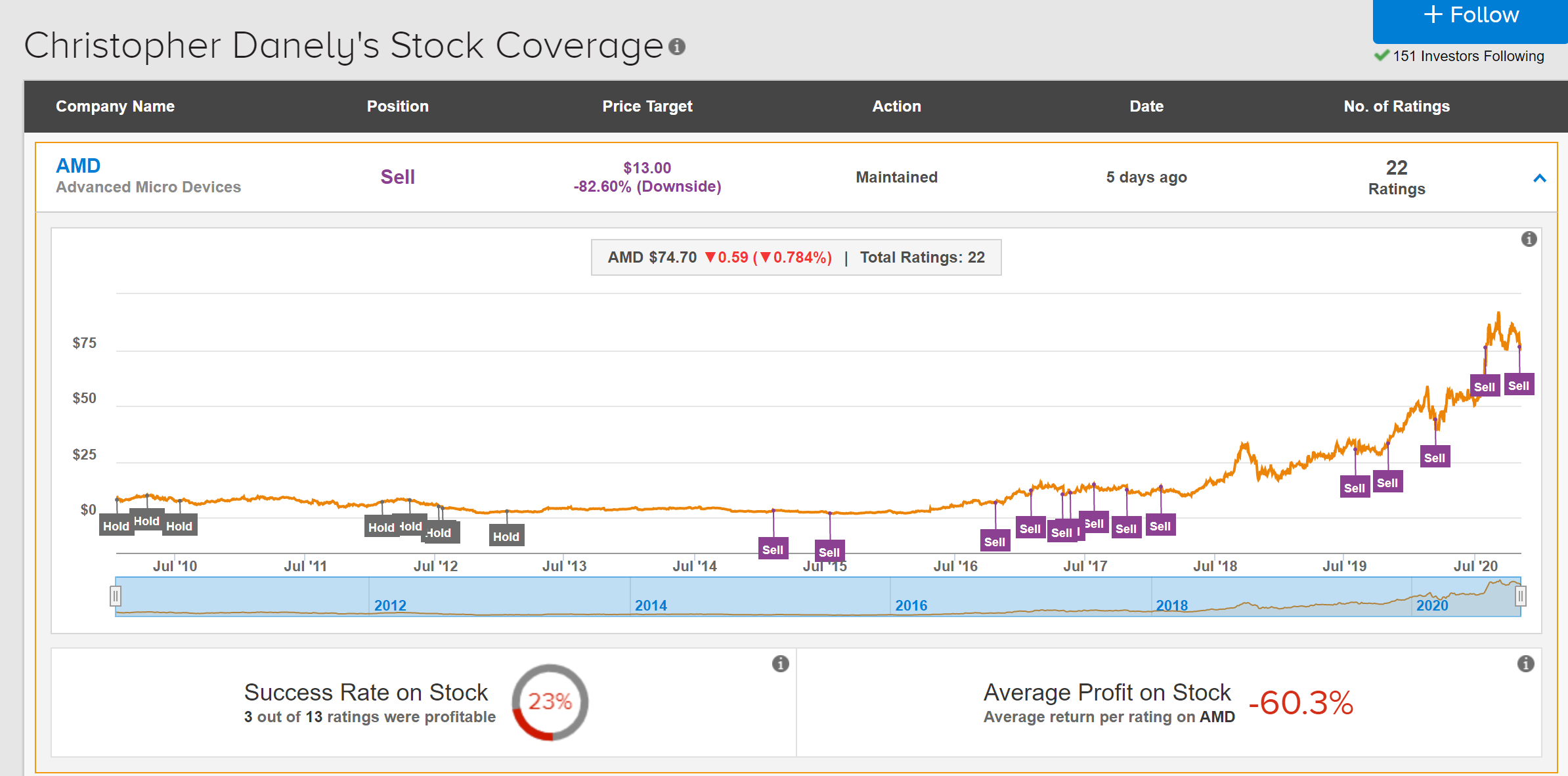
Task: Collapse the AMD row with chevron
Action: (x=1539, y=178)
